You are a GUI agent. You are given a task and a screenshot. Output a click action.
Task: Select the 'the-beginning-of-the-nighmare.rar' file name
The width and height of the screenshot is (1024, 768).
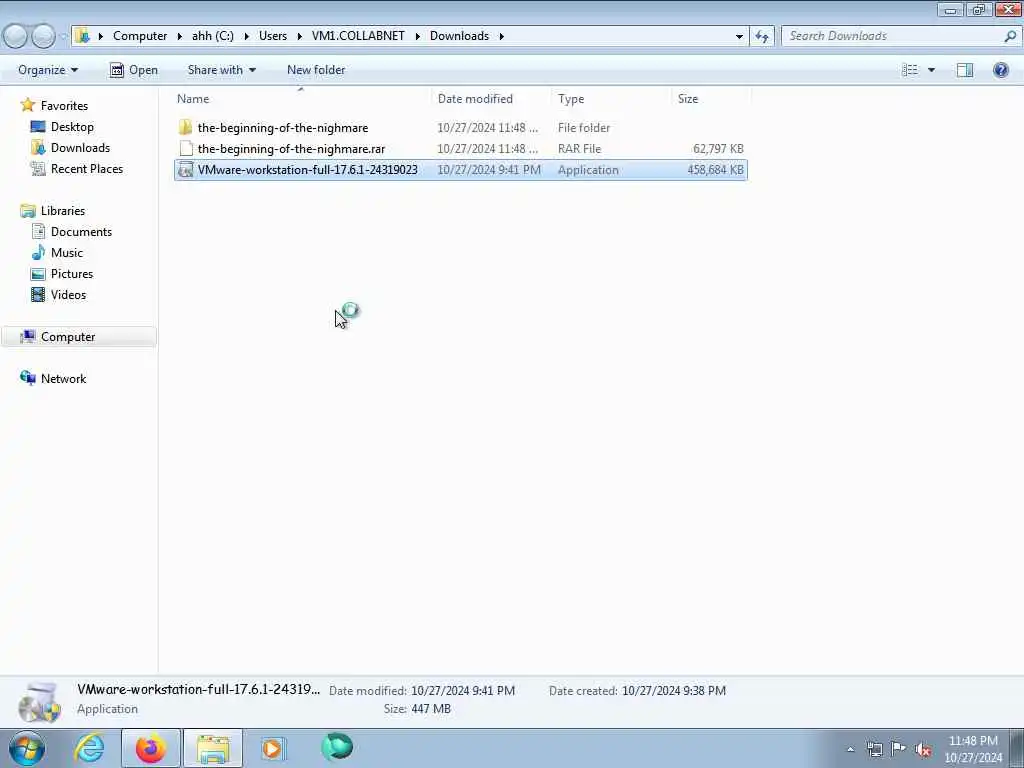point(291,149)
